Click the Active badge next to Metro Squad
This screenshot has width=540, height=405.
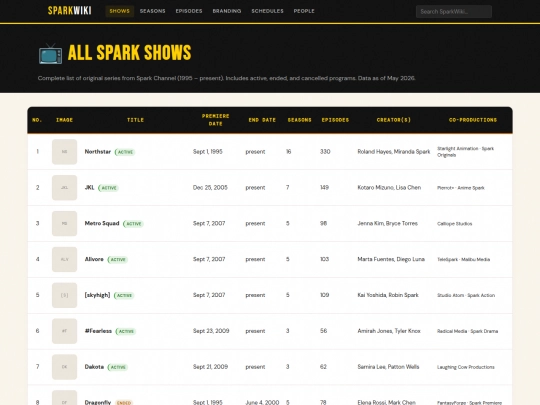133,224
